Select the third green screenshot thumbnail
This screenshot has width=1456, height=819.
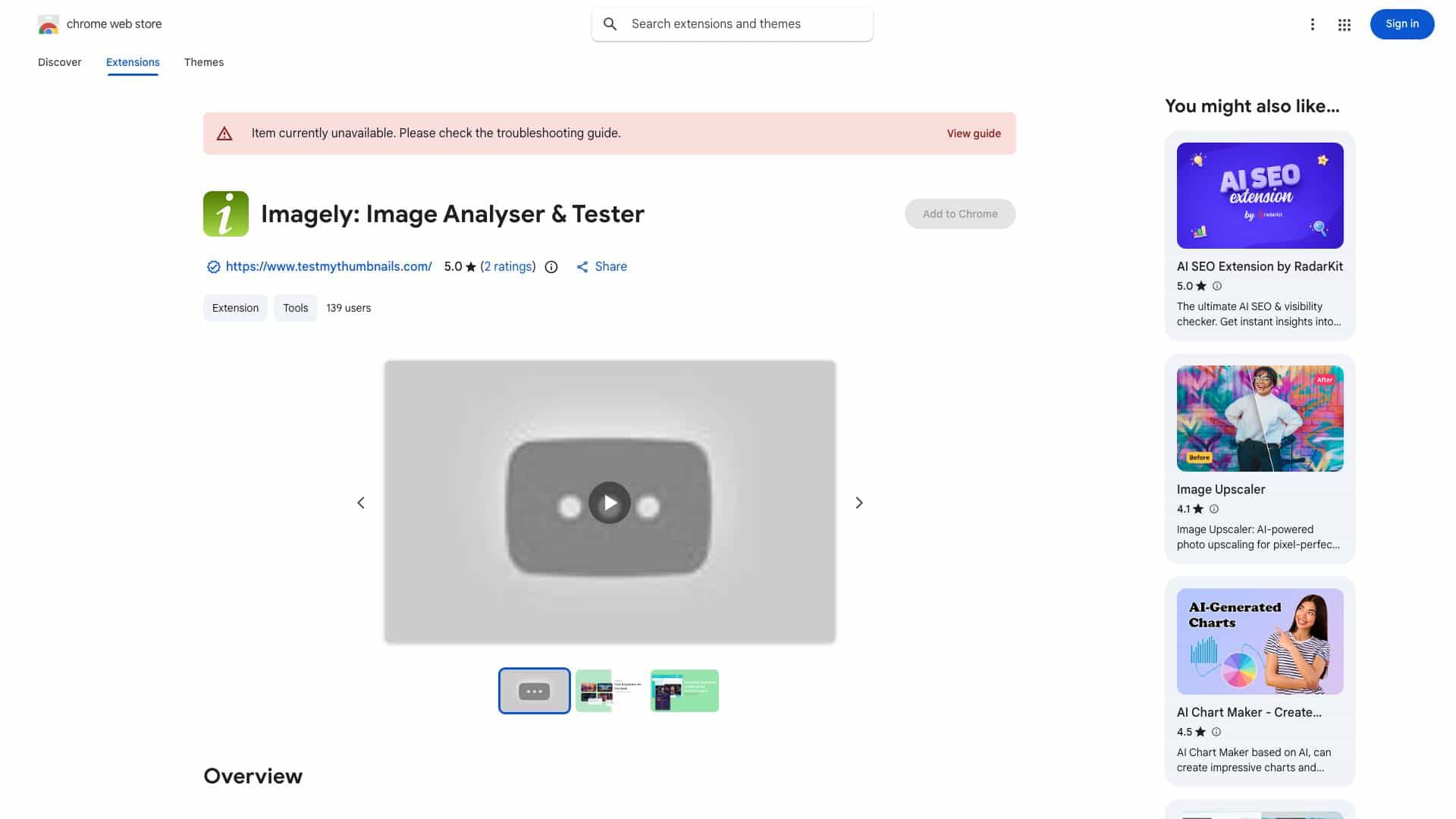pyautogui.click(x=685, y=691)
